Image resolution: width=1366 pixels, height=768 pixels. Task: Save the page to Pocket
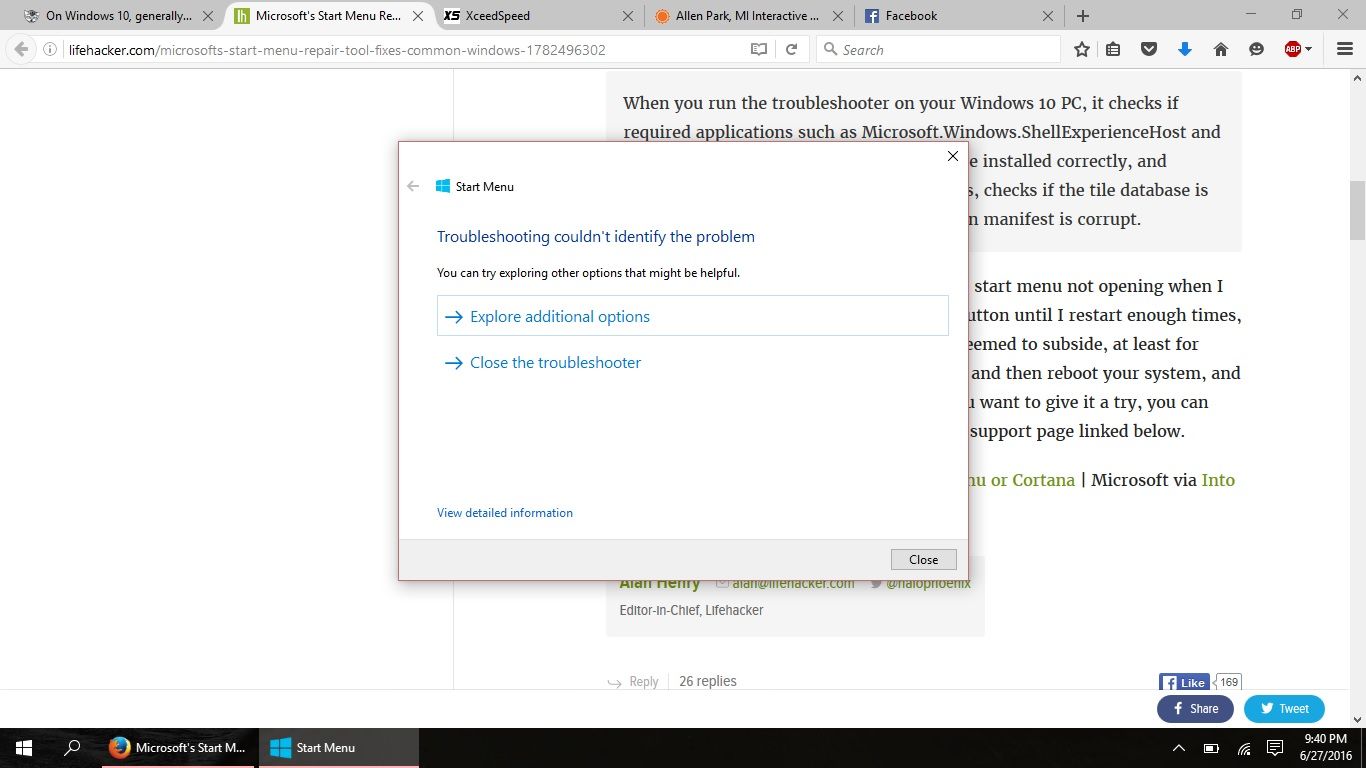[1149, 49]
